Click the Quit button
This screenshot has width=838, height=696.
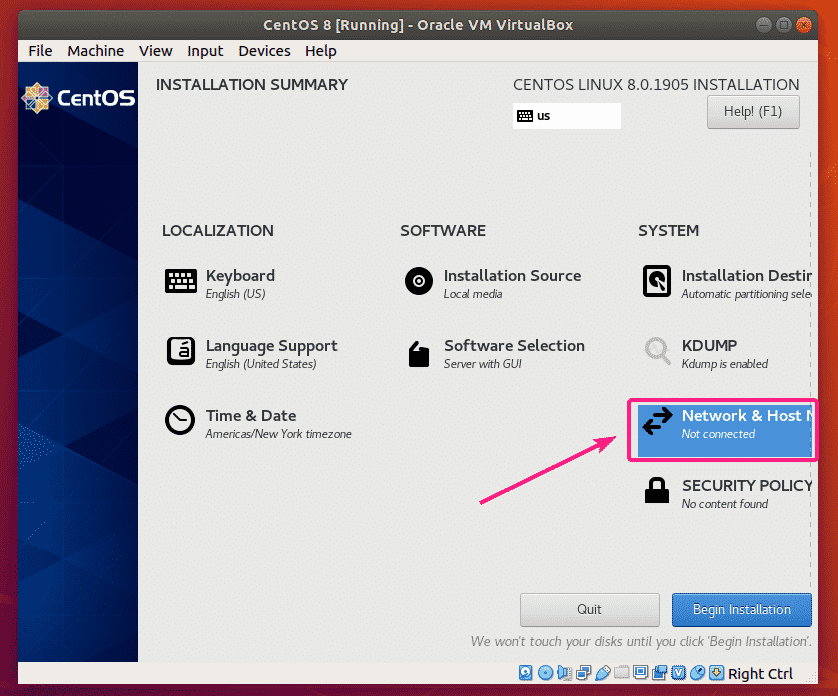point(589,609)
